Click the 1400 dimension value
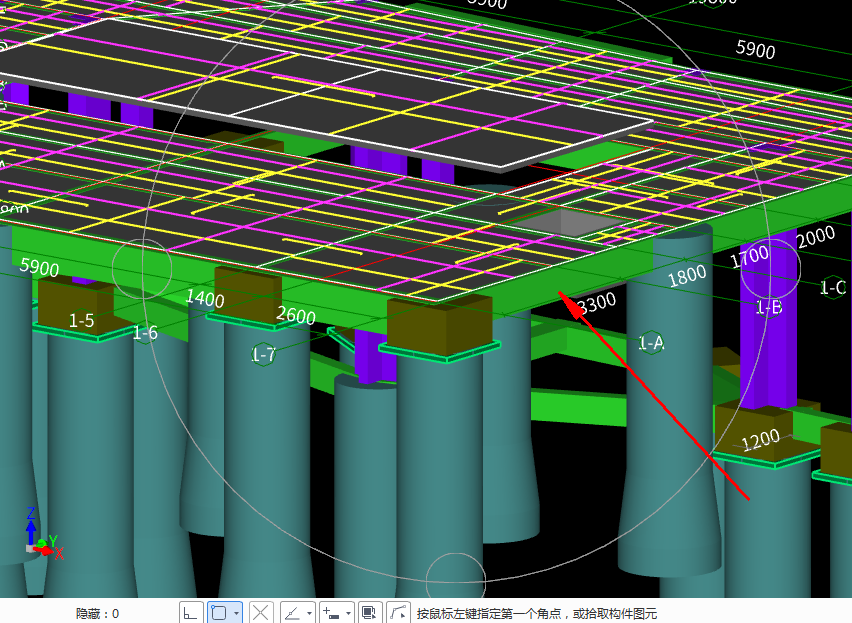Viewport: 852px width, 623px height. 205,298
